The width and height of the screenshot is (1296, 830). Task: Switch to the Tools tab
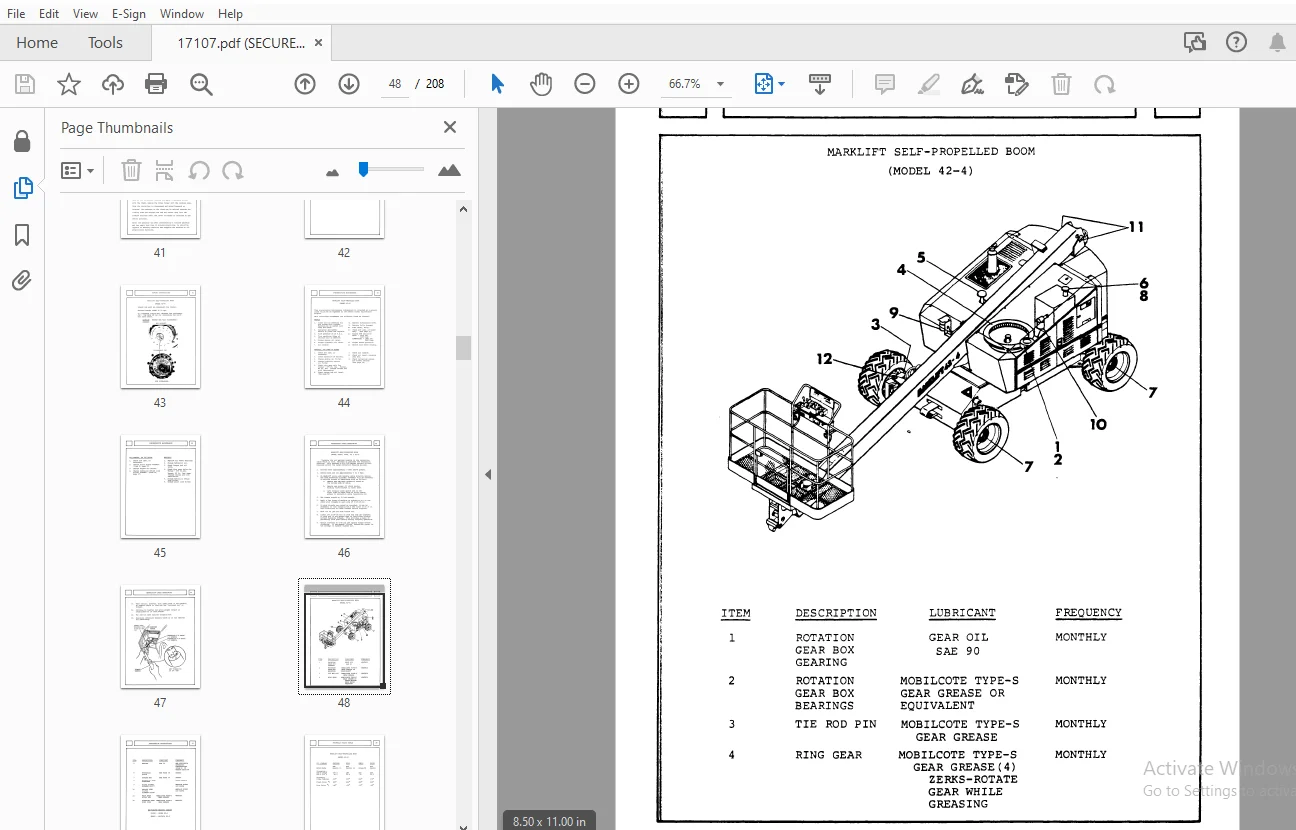point(105,42)
